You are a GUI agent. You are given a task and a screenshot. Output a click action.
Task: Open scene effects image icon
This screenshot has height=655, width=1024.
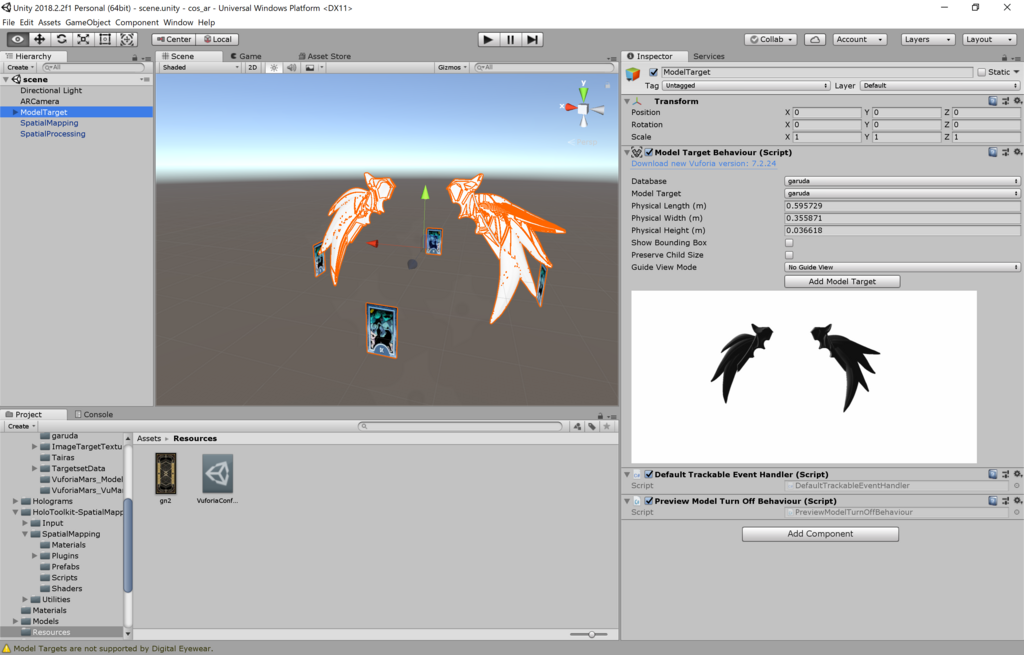[x=310, y=67]
